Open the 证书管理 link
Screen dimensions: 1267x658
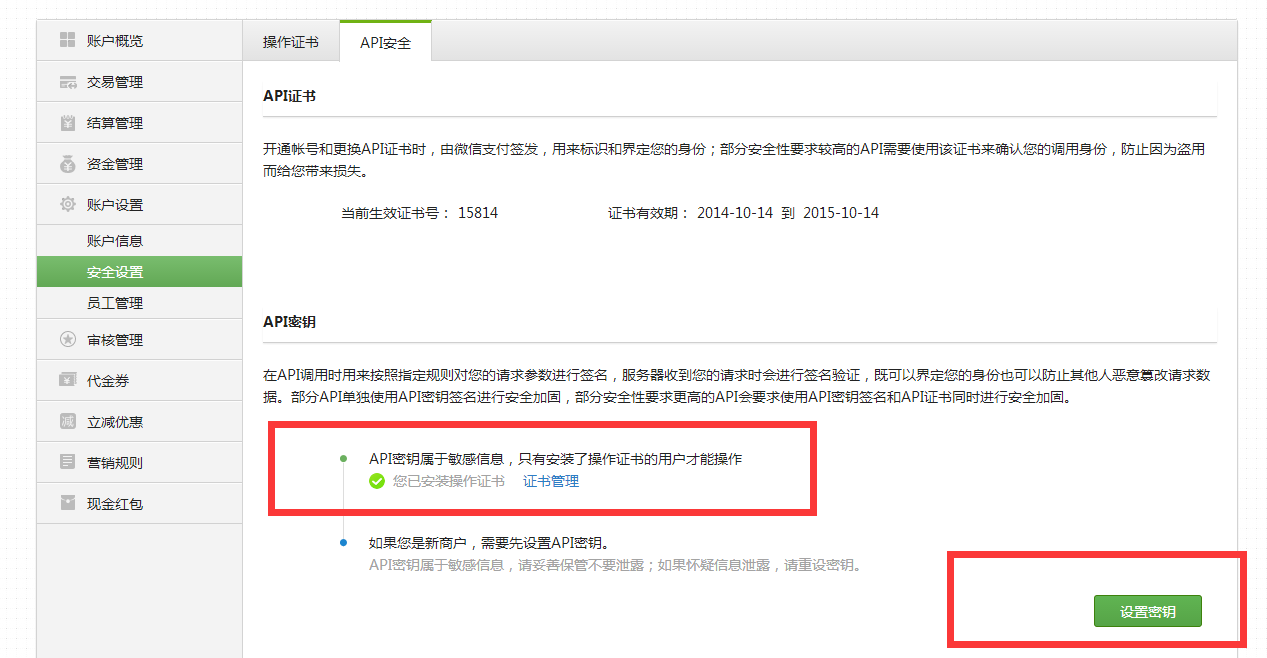point(550,481)
